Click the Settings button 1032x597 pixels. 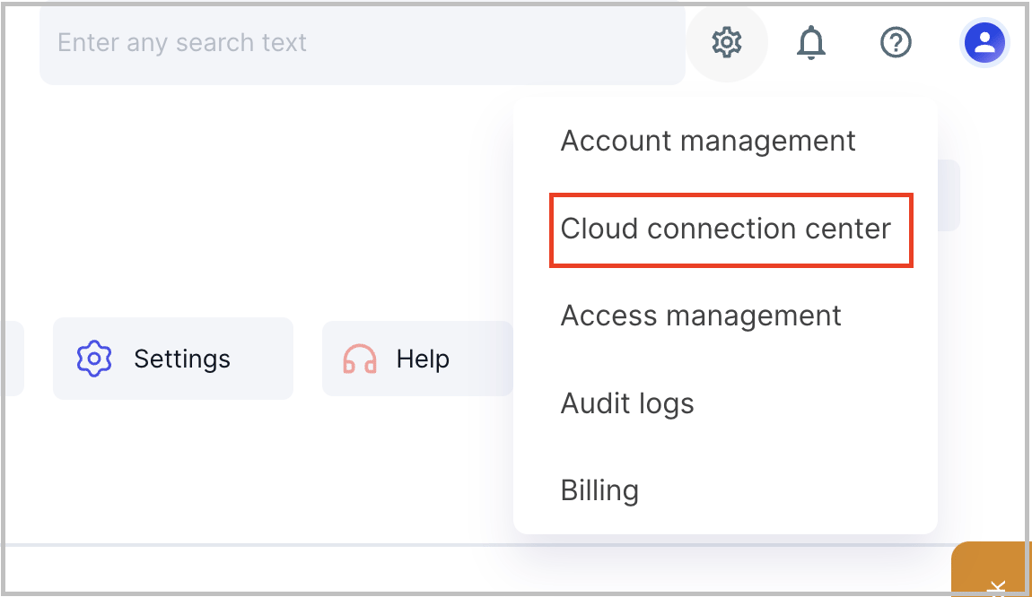click(172, 358)
